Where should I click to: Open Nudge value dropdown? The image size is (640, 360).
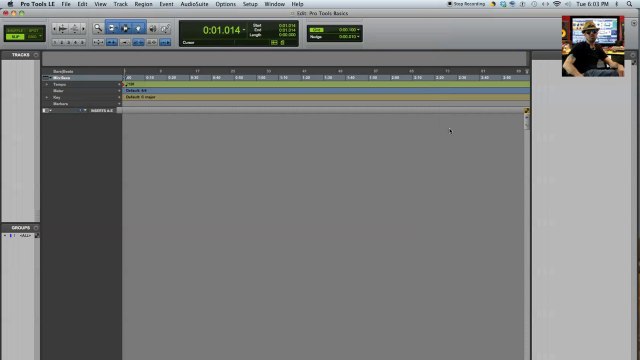pos(358,37)
